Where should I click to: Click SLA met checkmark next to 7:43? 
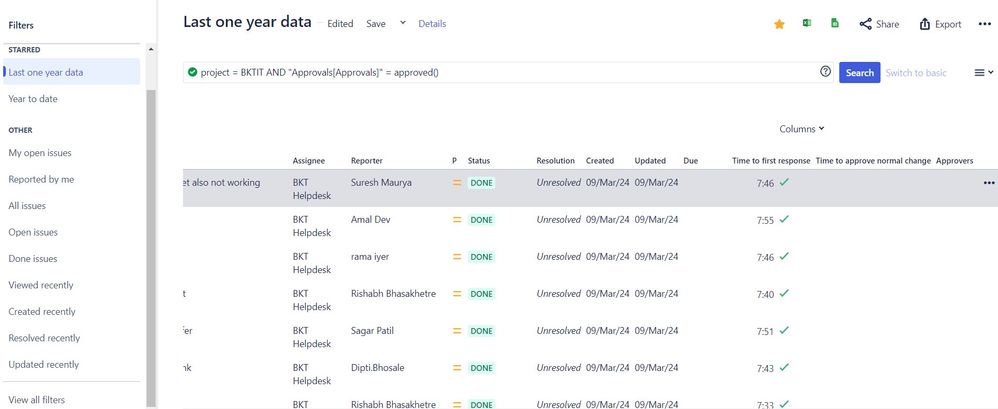click(784, 367)
